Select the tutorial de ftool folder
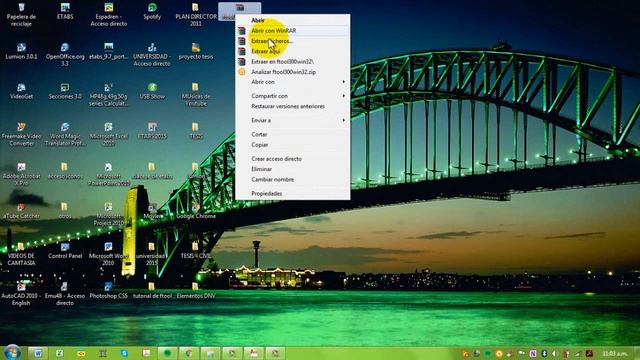The height and width of the screenshot is (360, 640). click(152, 291)
